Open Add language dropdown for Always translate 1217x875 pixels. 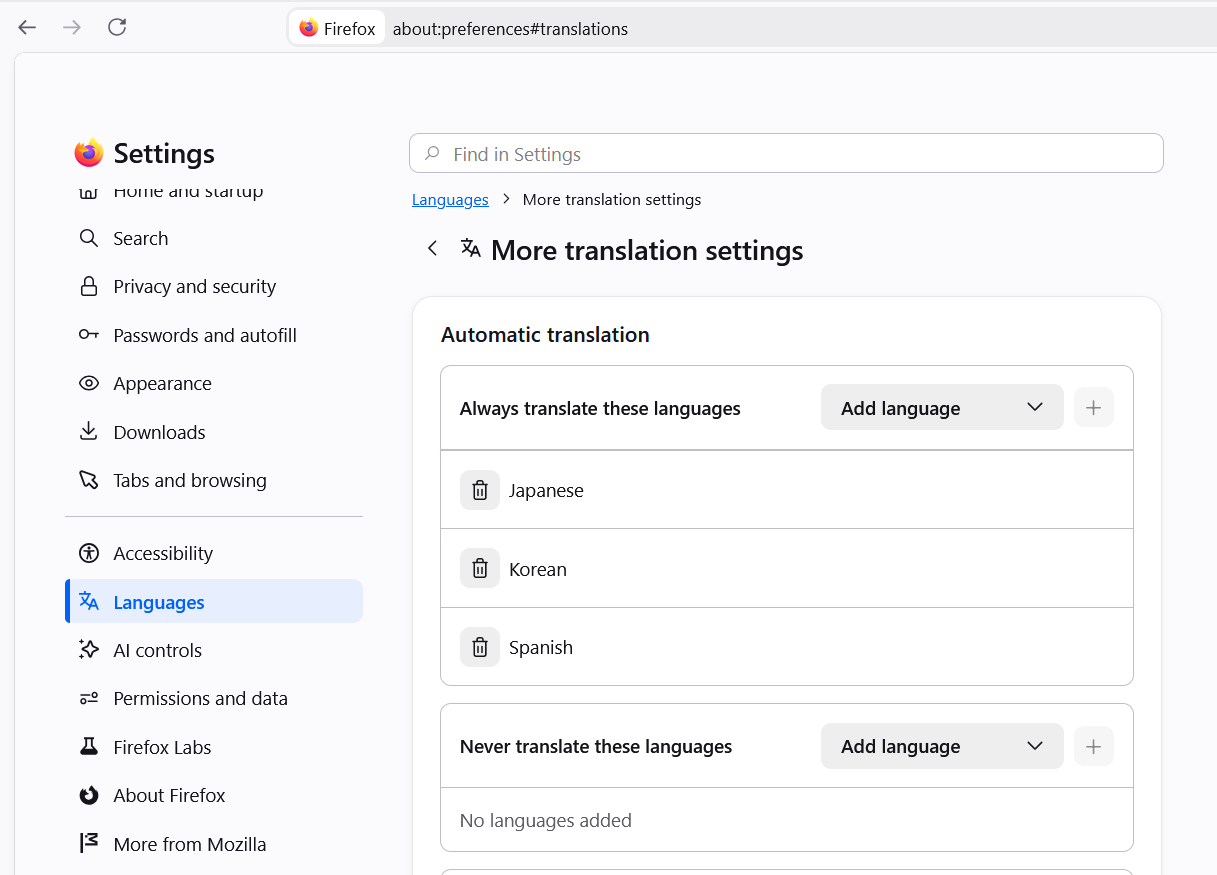[x=942, y=408]
